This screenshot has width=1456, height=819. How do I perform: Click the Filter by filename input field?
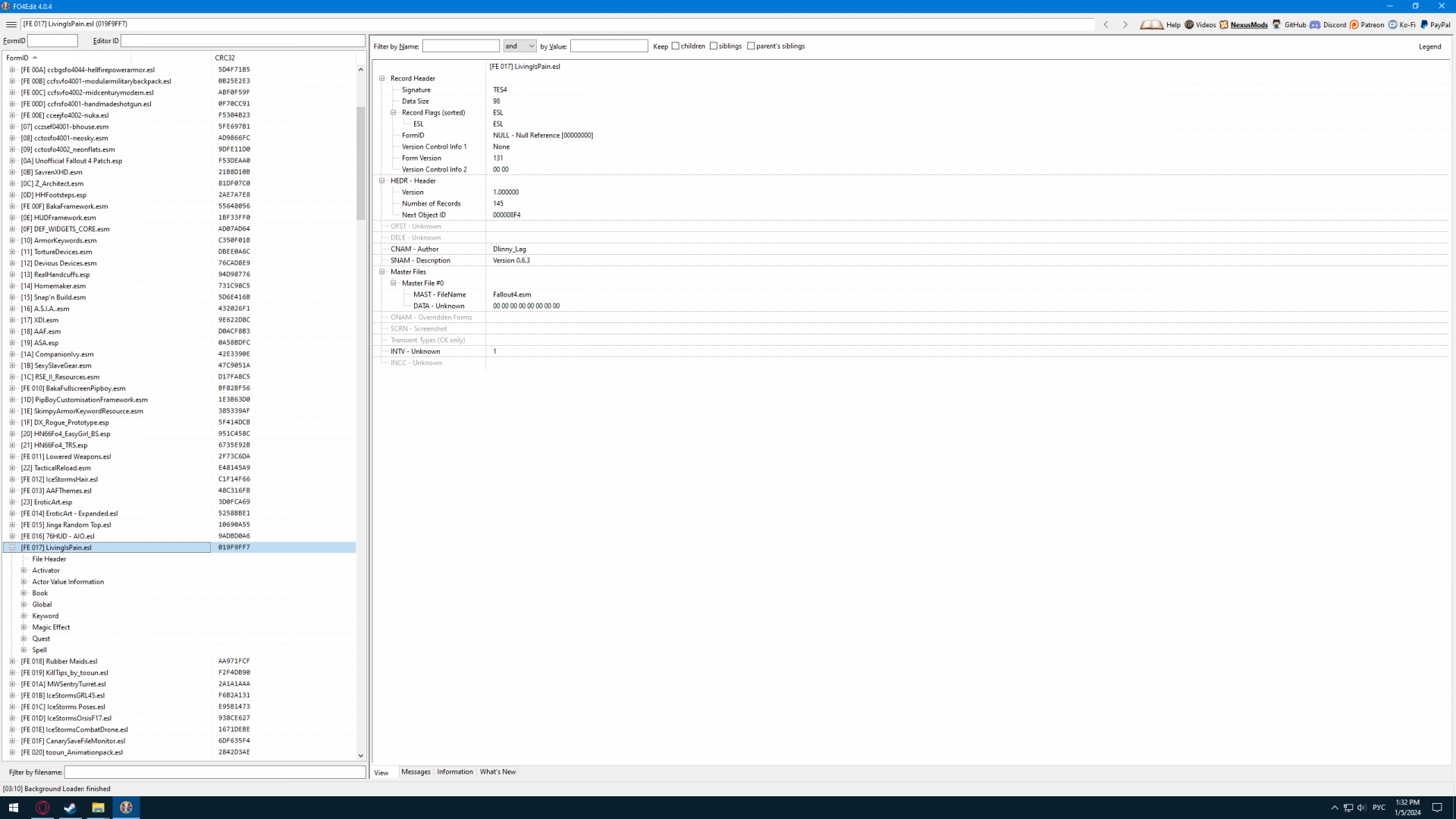click(x=215, y=772)
